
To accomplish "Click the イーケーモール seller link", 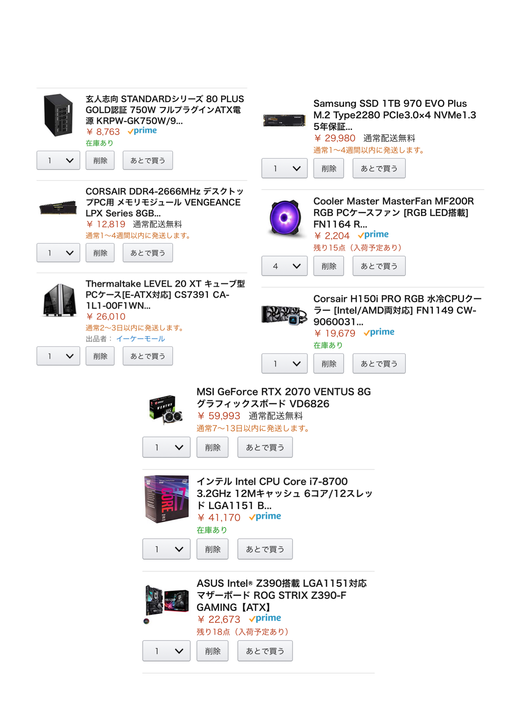I will 141,339.
